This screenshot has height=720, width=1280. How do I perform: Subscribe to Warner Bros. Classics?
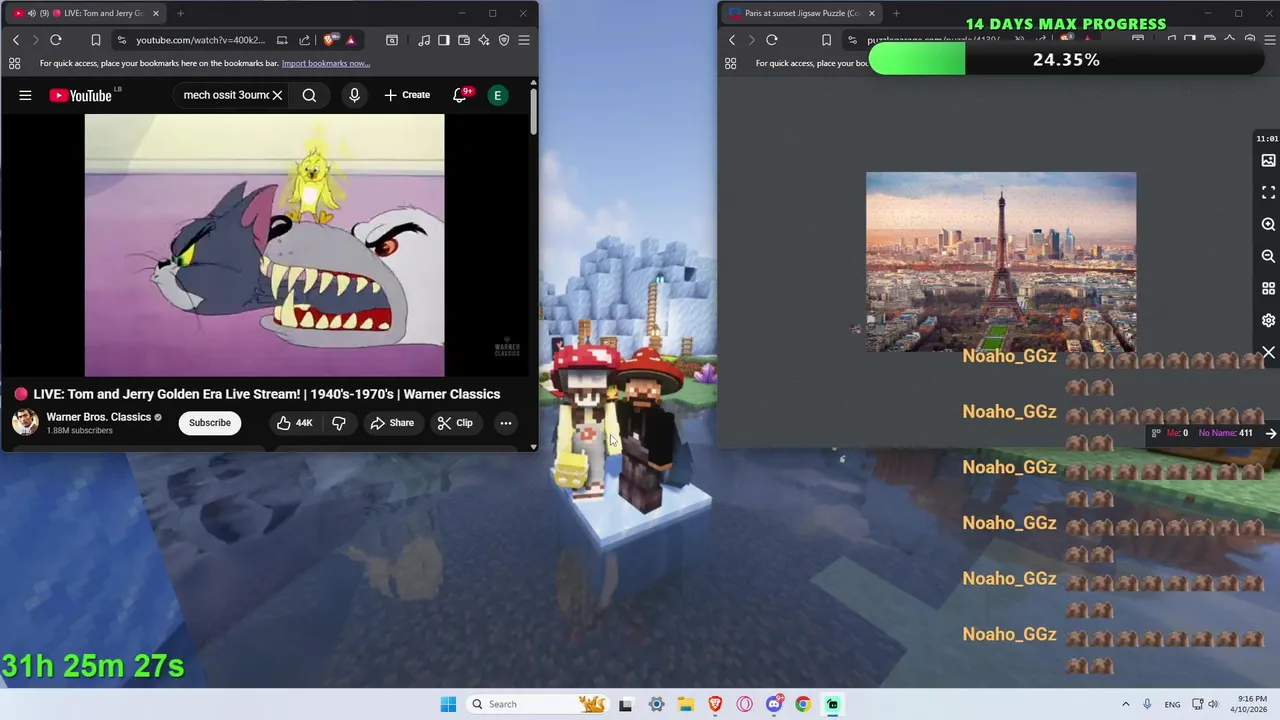tap(210, 422)
